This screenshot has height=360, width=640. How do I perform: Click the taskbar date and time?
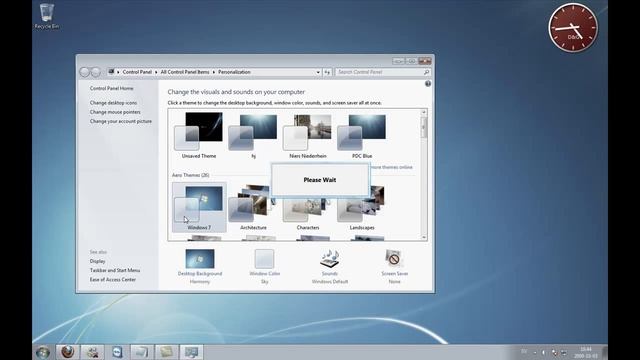tap(586, 352)
